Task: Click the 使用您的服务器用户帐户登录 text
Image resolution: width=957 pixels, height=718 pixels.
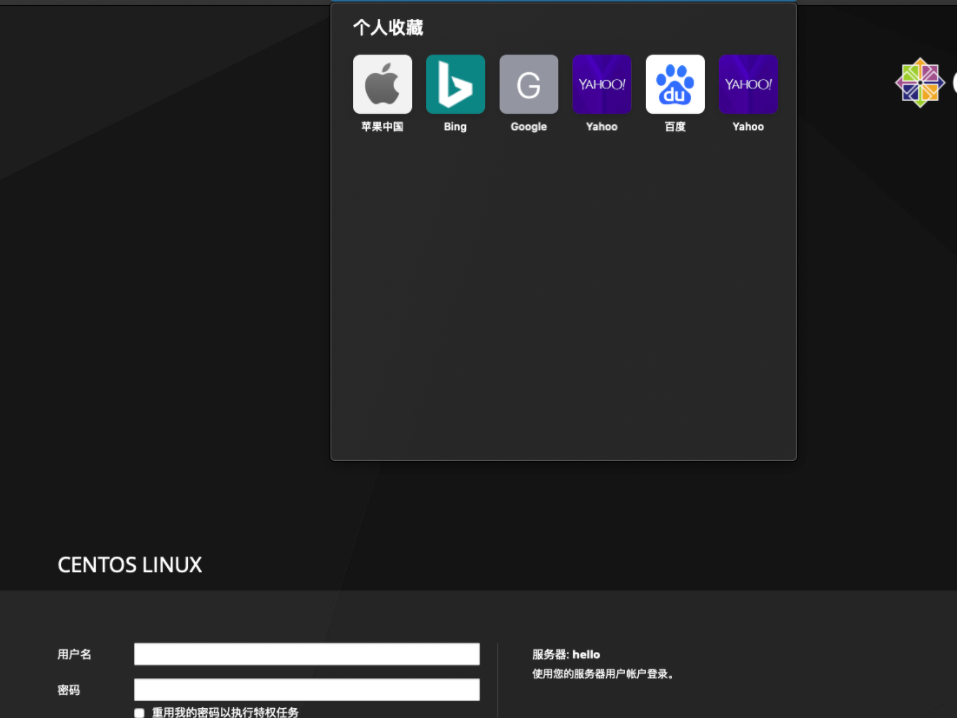Action: [603, 674]
